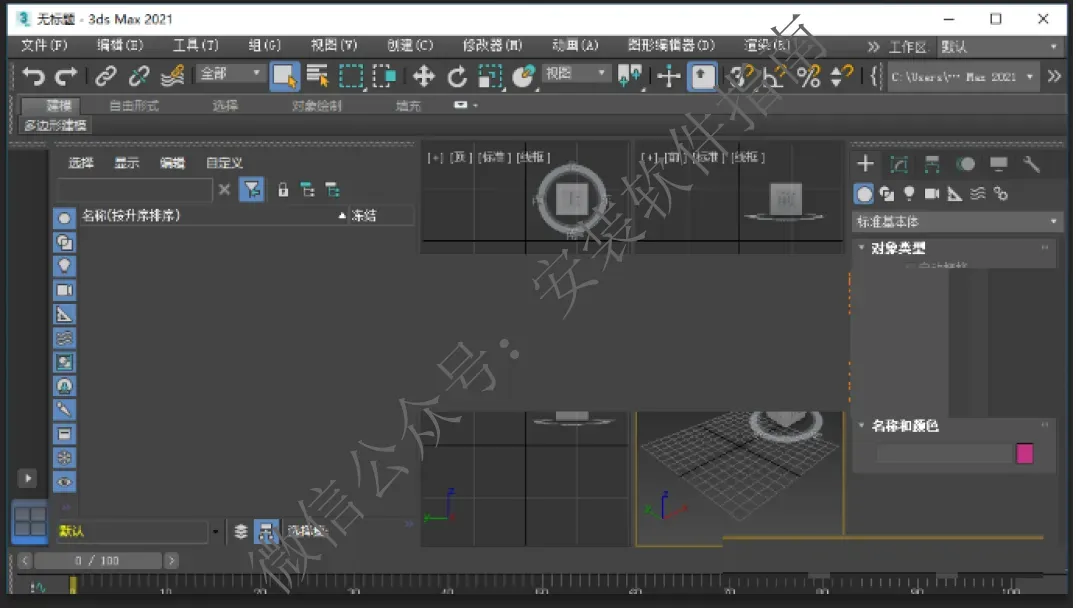Select the Move tool

(424, 76)
